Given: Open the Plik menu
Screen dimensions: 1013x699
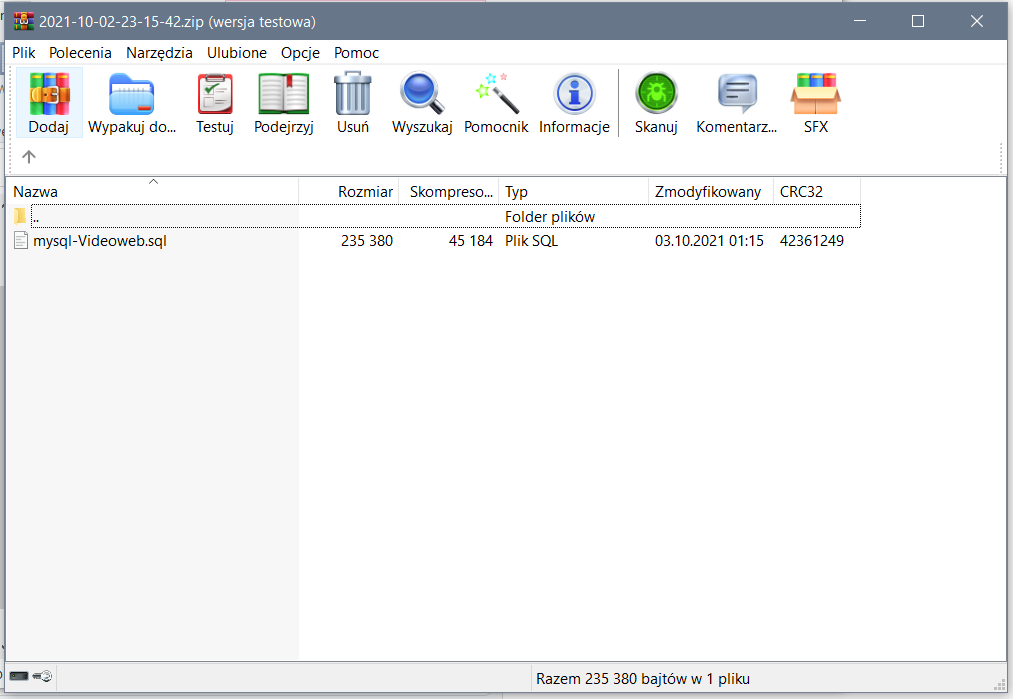Looking at the screenshot, I should [24, 53].
